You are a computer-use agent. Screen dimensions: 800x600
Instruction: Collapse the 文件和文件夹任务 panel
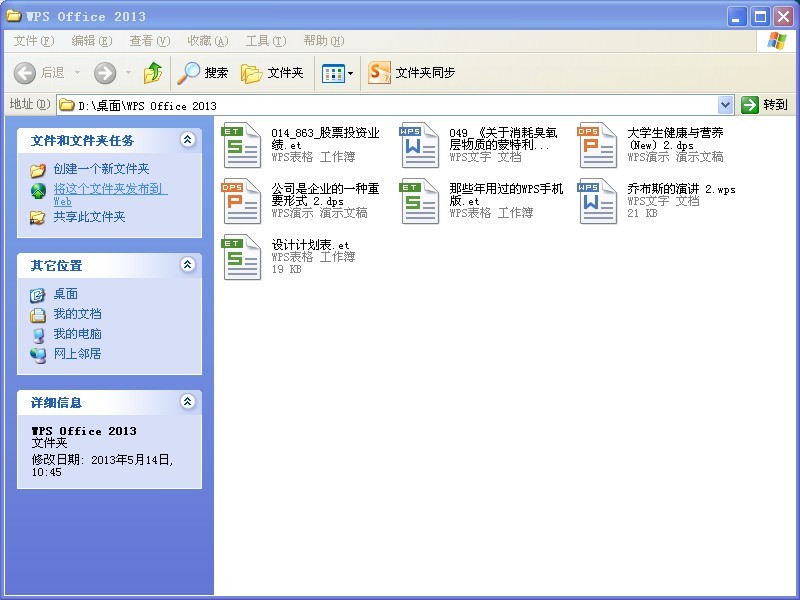click(187, 140)
